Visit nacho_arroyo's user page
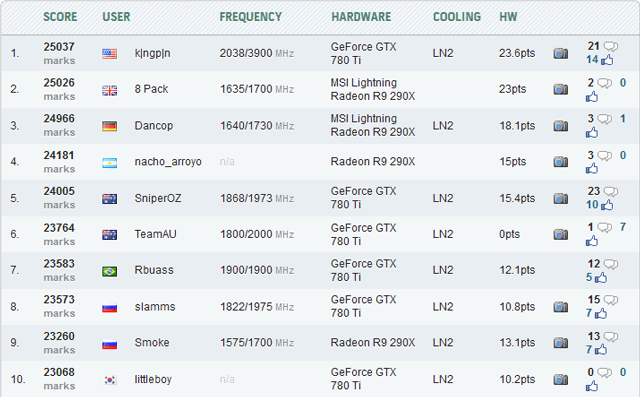Screen dimensions: 640x397 pyautogui.click(x=168, y=162)
